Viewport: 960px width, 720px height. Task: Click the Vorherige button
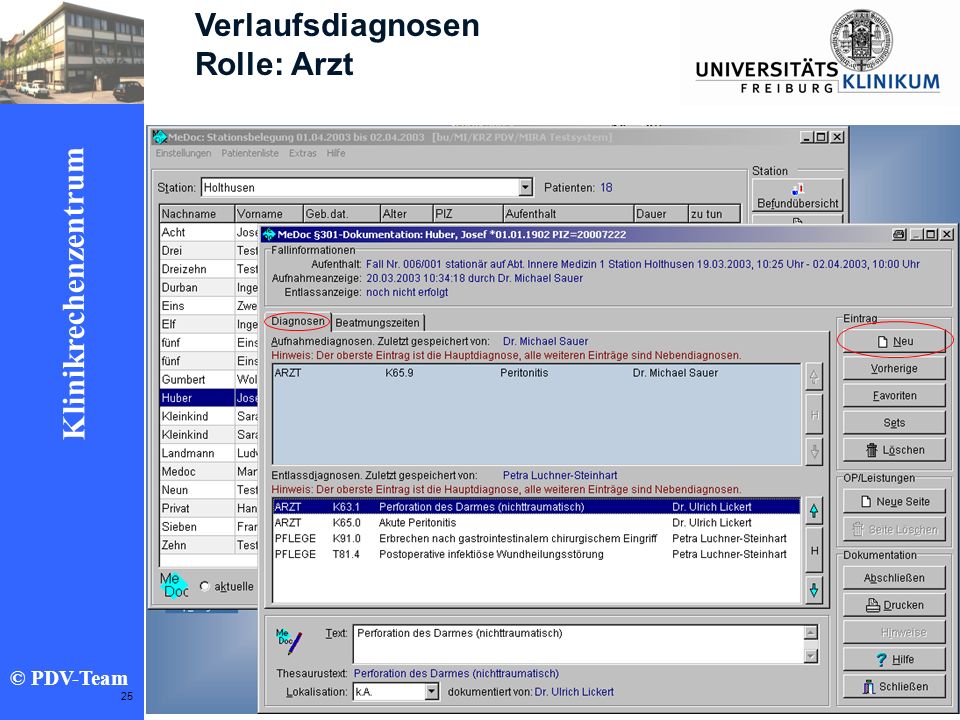click(x=894, y=369)
